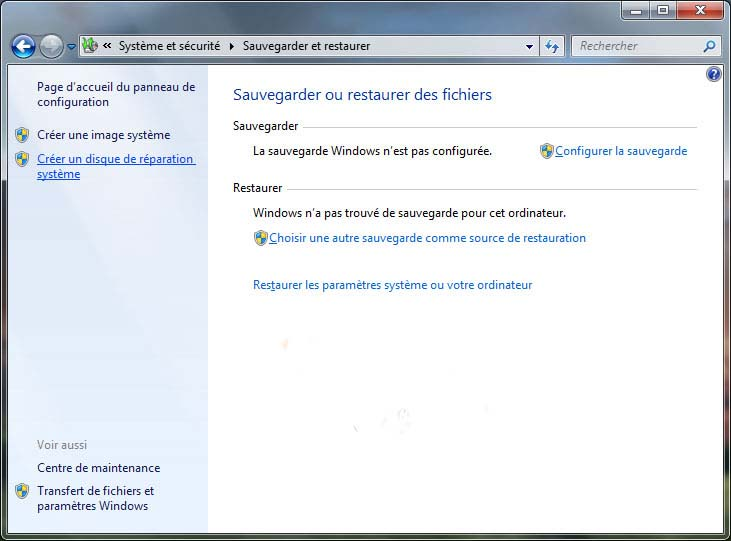Select Sauvegarder et restaurer breadcrumb

pos(306,46)
